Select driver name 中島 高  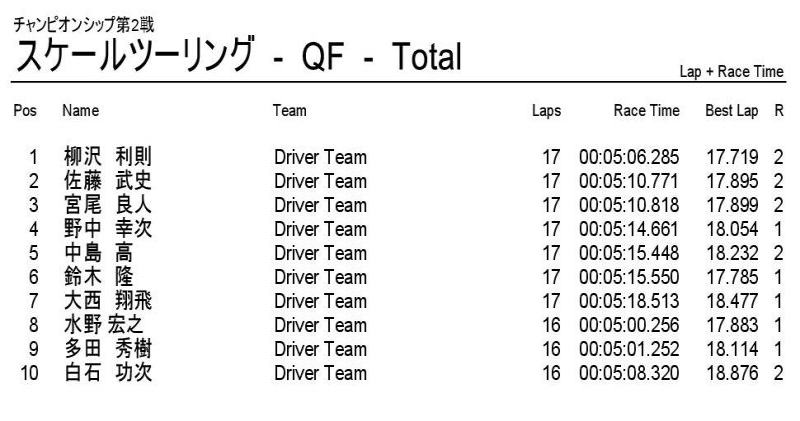(98, 253)
